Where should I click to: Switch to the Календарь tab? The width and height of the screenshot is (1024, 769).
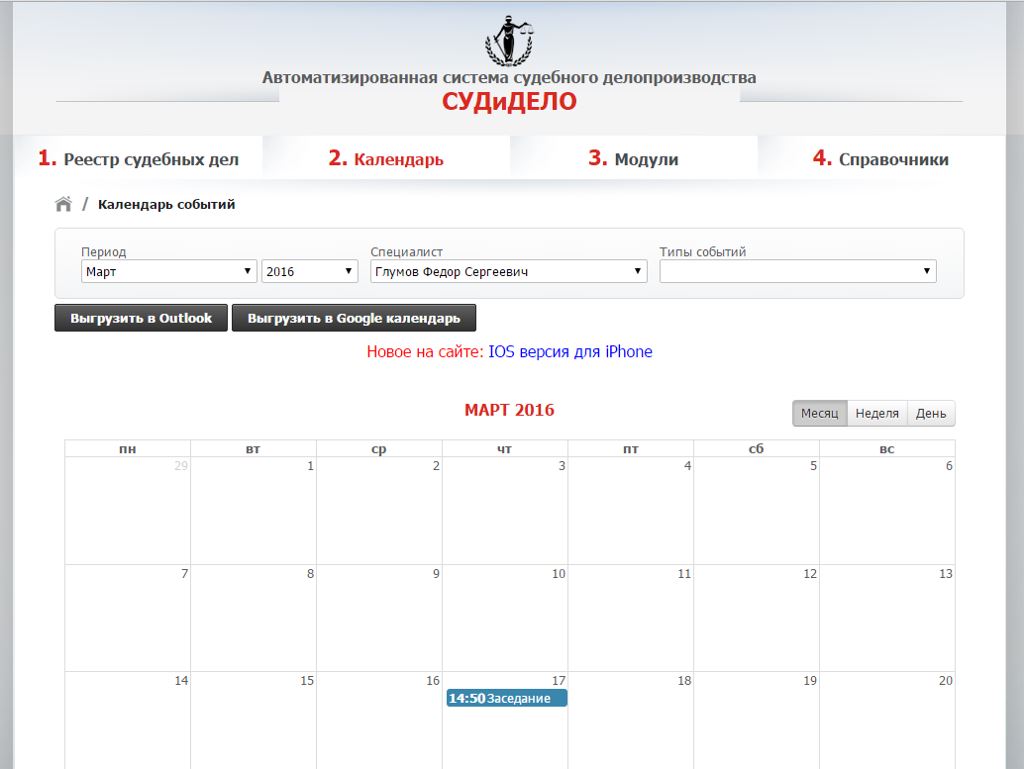coord(386,159)
